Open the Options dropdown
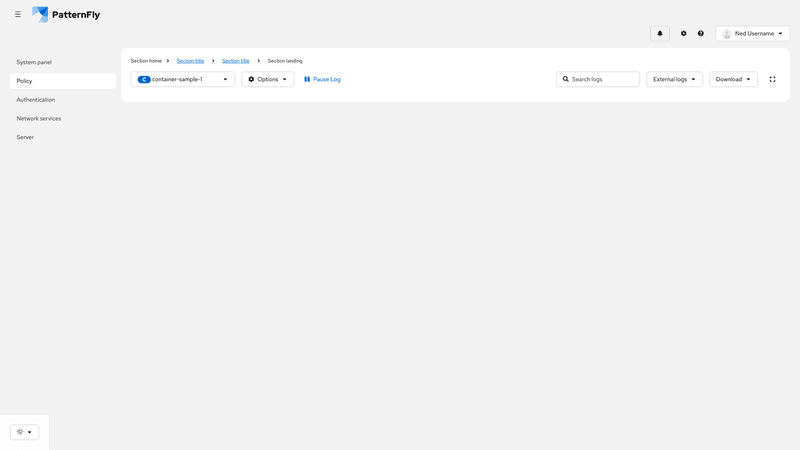 (267, 79)
